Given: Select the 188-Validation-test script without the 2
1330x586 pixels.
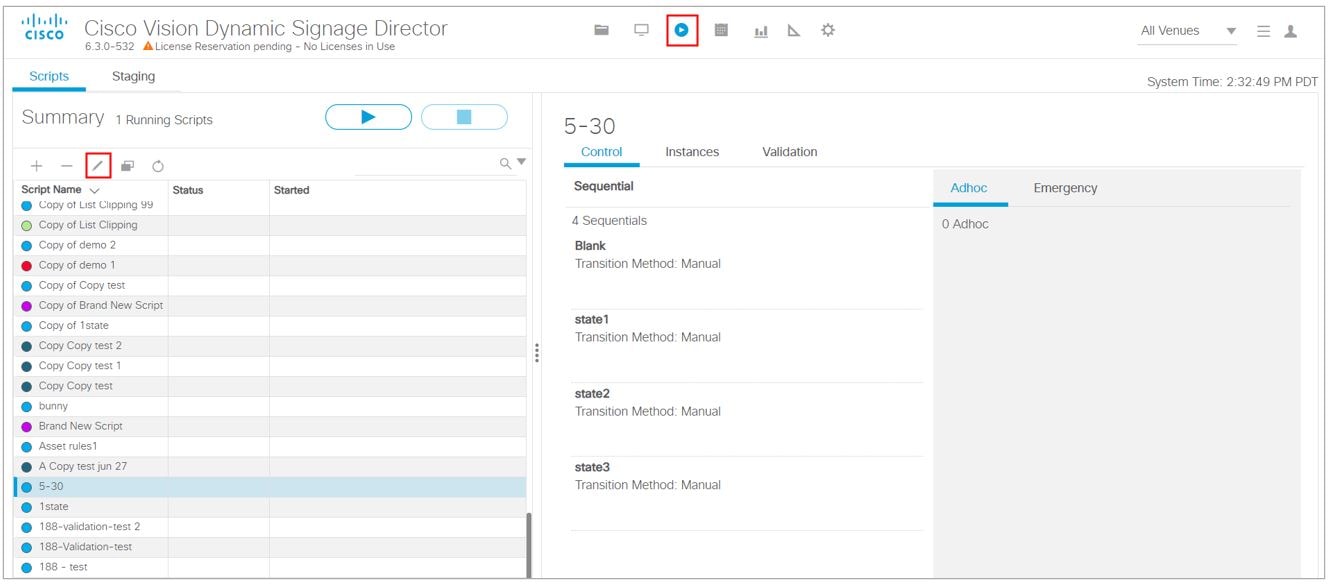Looking at the screenshot, I should tap(270, 547).
